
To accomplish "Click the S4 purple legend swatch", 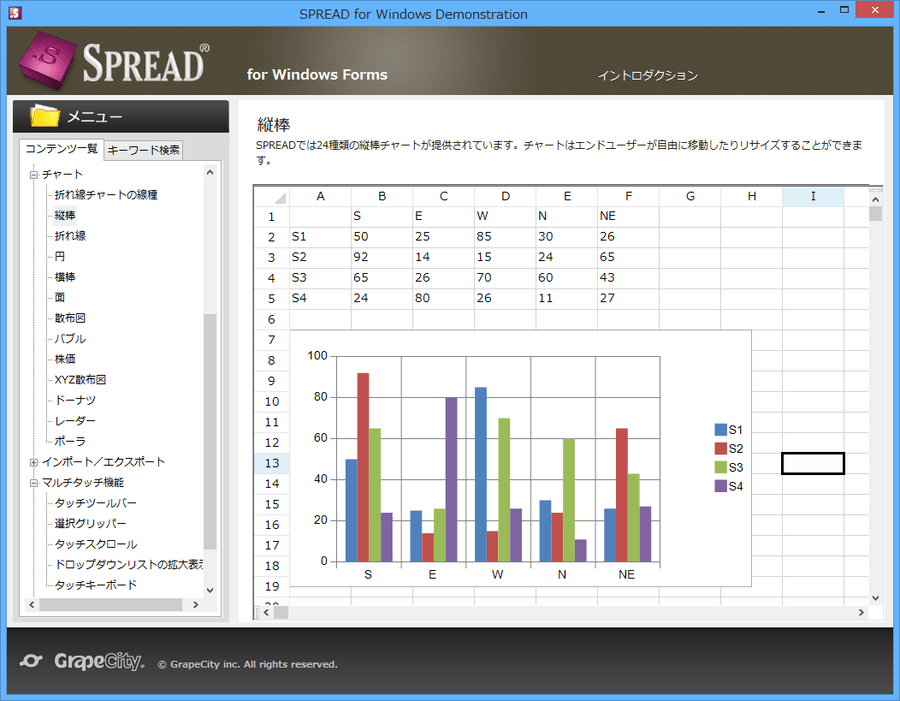I will (x=720, y=486).
